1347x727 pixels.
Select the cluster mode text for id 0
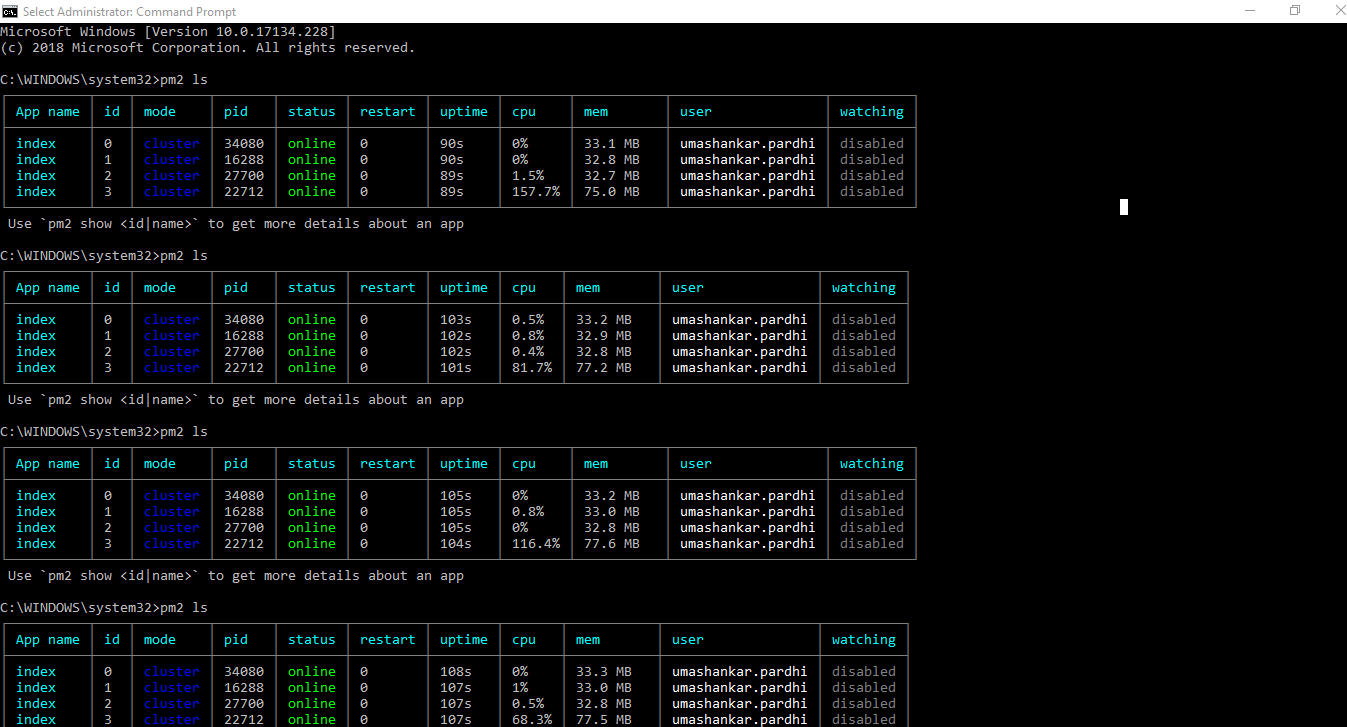(171, 143)
